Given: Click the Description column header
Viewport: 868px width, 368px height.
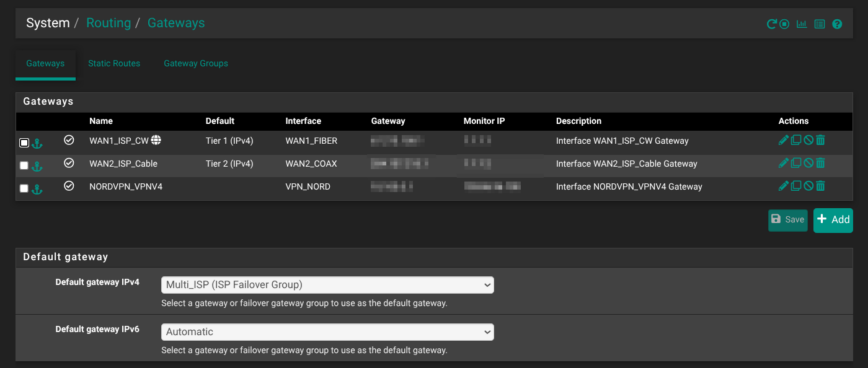Looking at the screenshot, I should click(578, 121).
